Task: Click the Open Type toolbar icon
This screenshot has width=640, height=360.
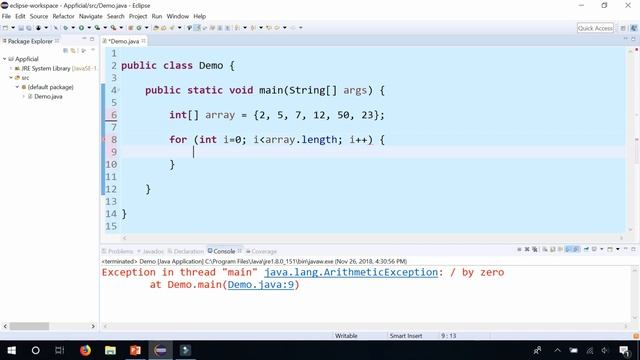Action: click(x=156, y=28)
